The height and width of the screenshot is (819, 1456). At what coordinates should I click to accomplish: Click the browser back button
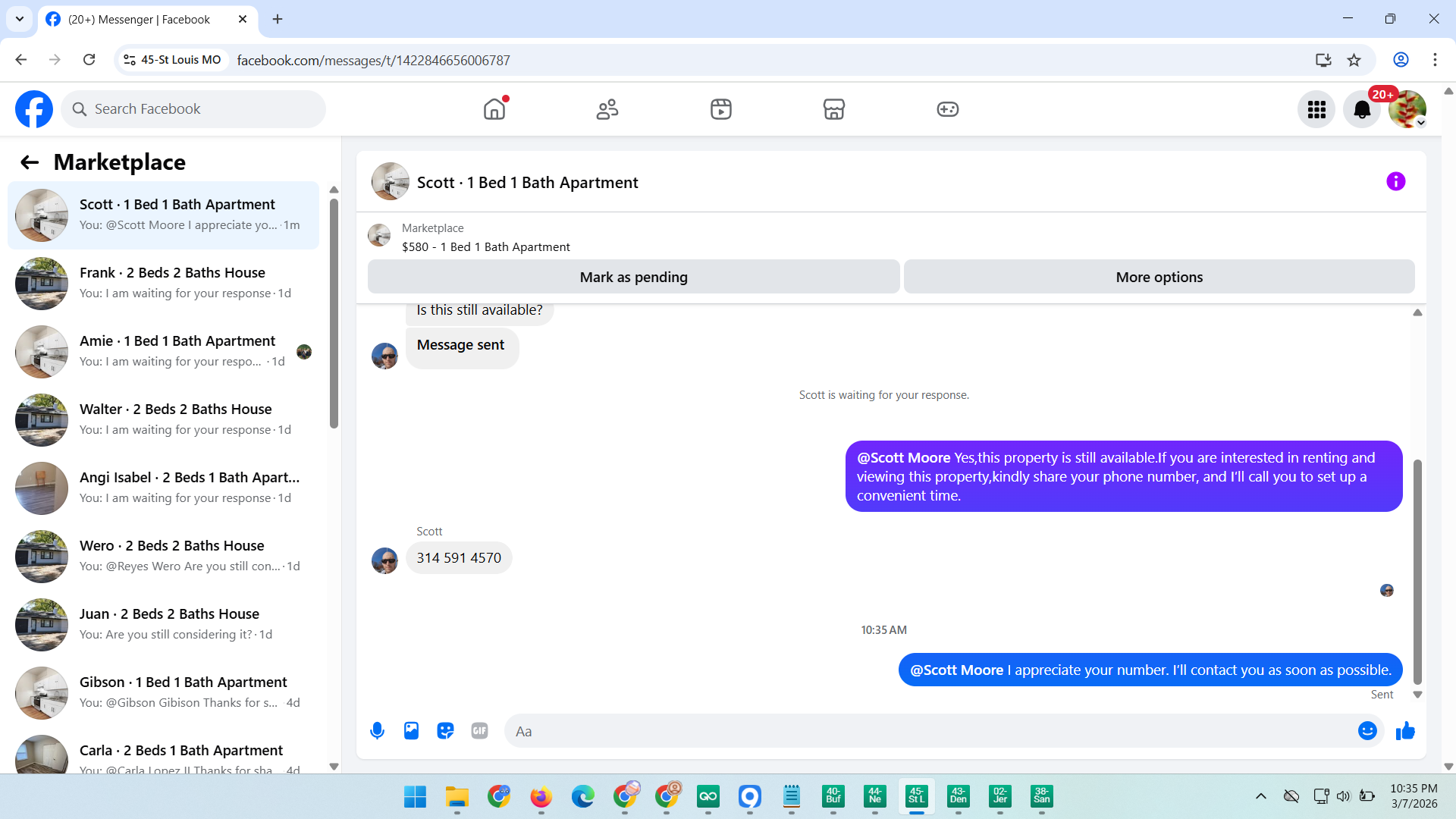[21, 60]
